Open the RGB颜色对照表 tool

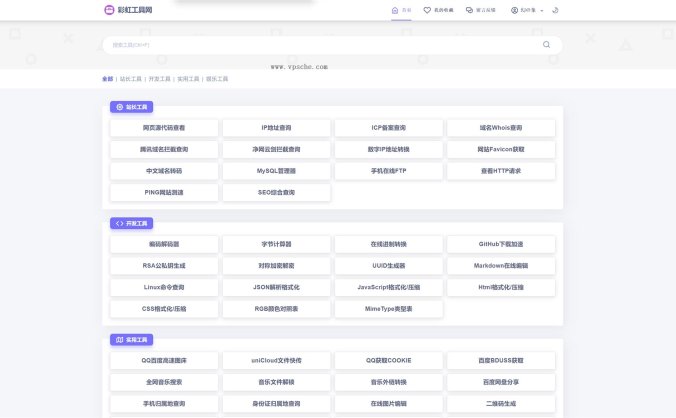click(276, 309)
